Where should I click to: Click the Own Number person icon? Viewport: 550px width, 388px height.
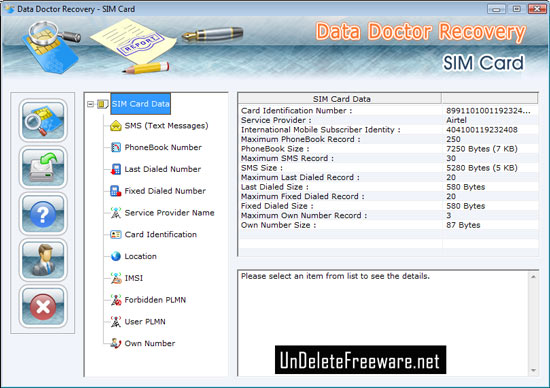pyautogui.click(x=115, y=343)
